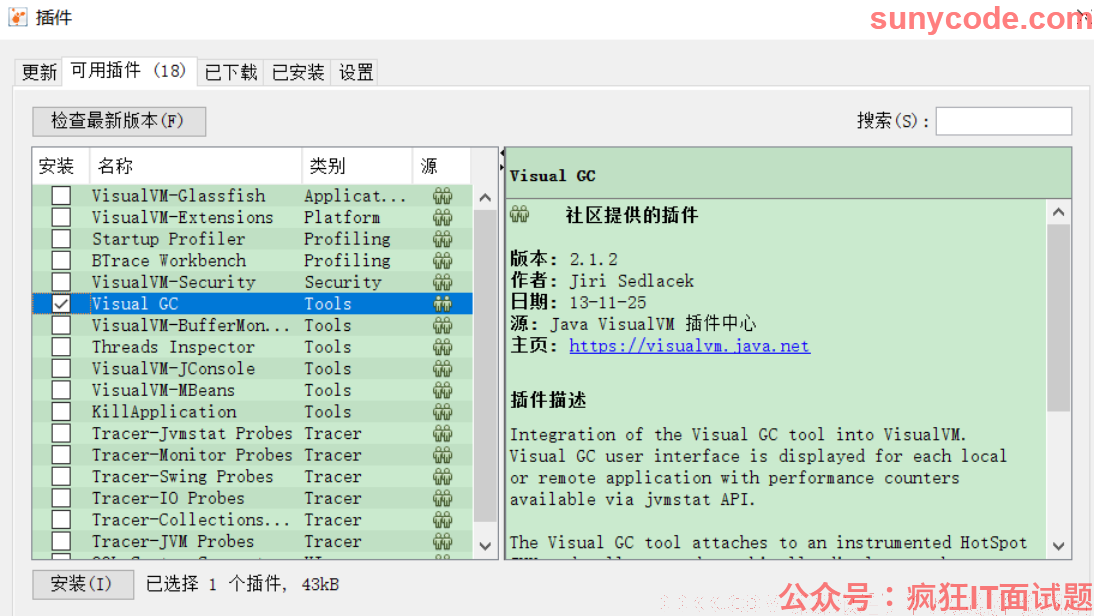Viewport: 1094px width, 616px height.
Task: Sort by the 安装 column header
Action: pos(61,166)
